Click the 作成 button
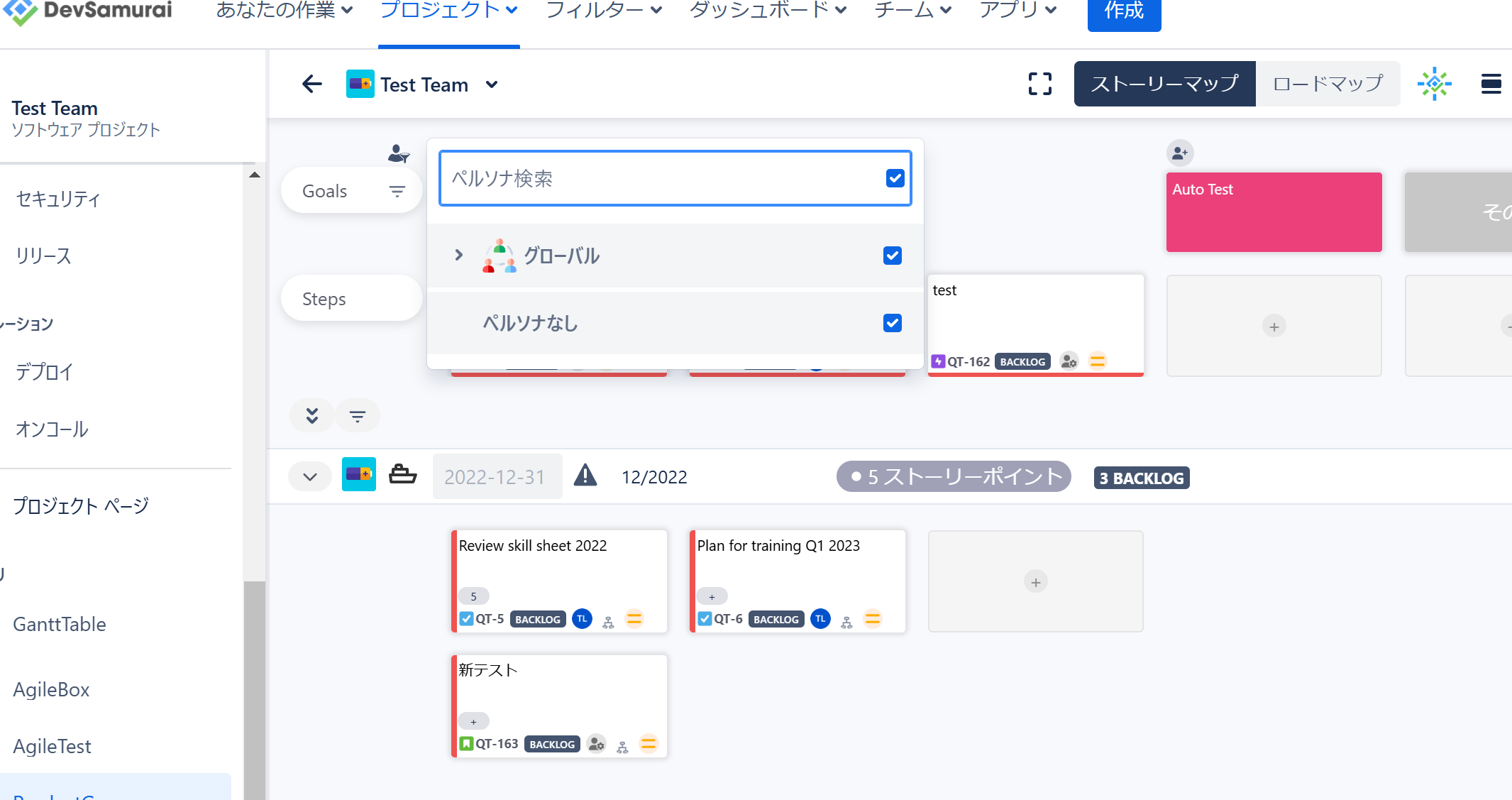This screenshot has height=800, width=1512. [1124, 11]
